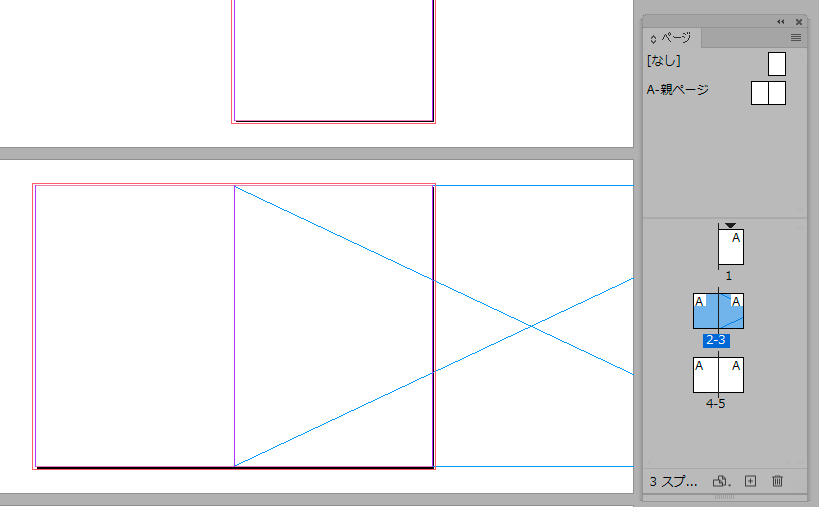
Task: Delete selected pages with trash icon
Action: [x=777, y=481]
